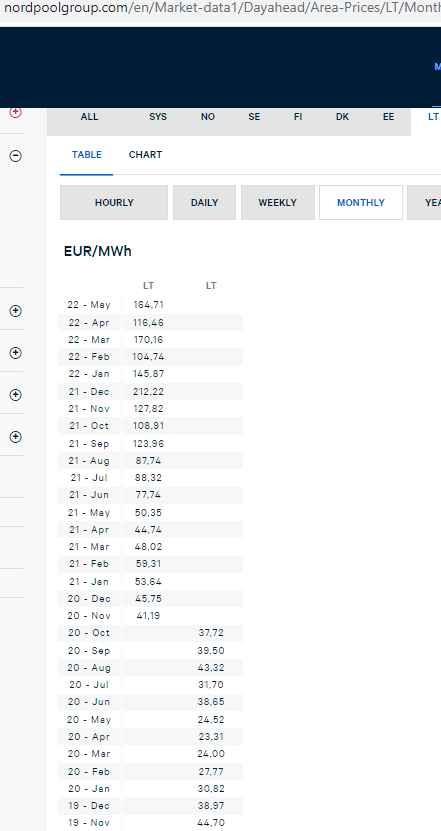This screenshot has height=831, width=441.
Task: Select the MONTHLY resolution button
Action: 361,202
